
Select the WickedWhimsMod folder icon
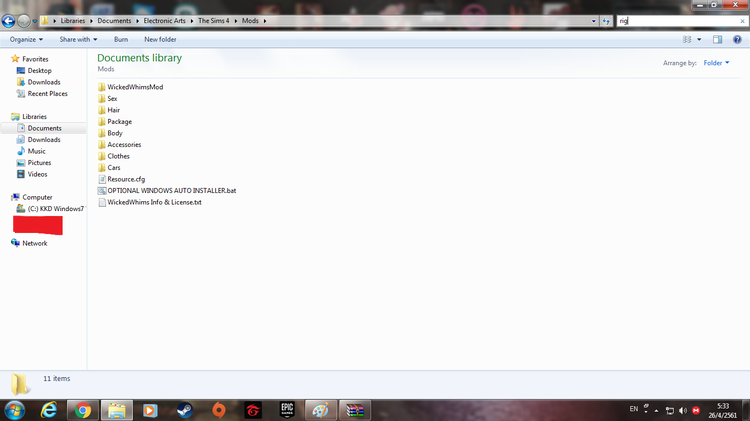101,87
